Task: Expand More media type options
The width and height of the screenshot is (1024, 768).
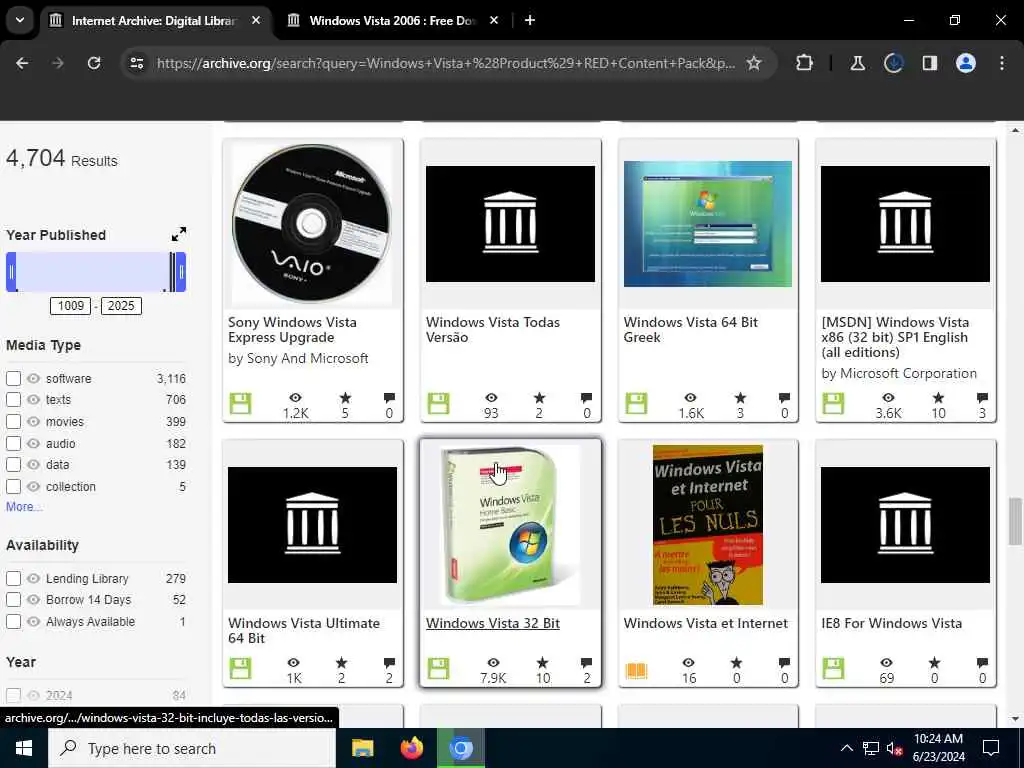Action: pyautogui.click(x=24, y=507)
